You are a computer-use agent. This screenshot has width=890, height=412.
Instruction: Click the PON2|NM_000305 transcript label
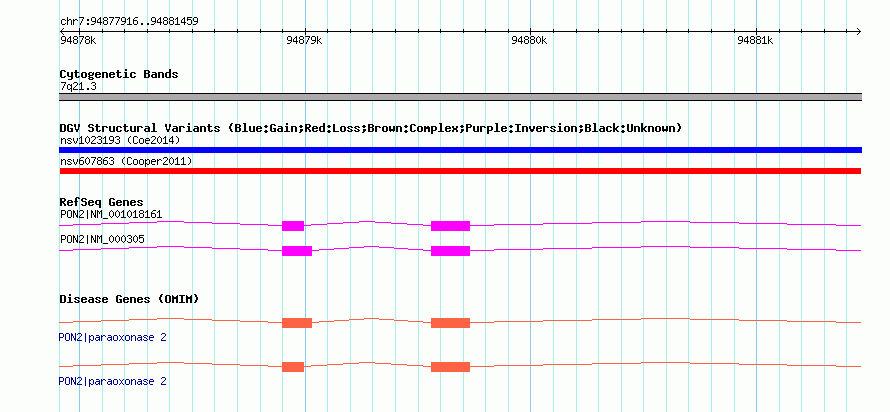coord(102,239)
